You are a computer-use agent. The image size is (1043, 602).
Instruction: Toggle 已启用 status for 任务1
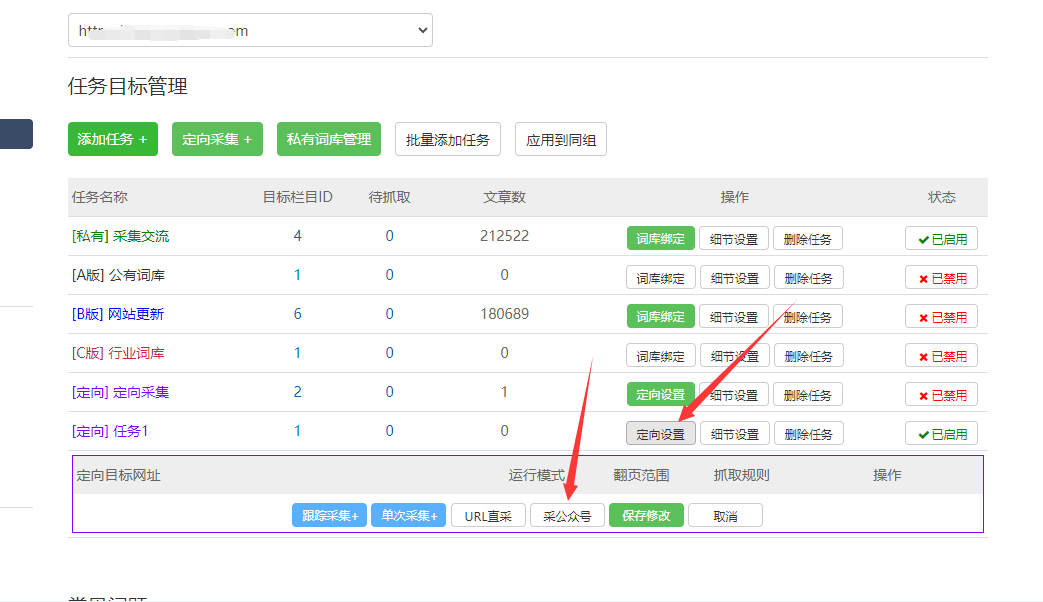pos(941,433)
